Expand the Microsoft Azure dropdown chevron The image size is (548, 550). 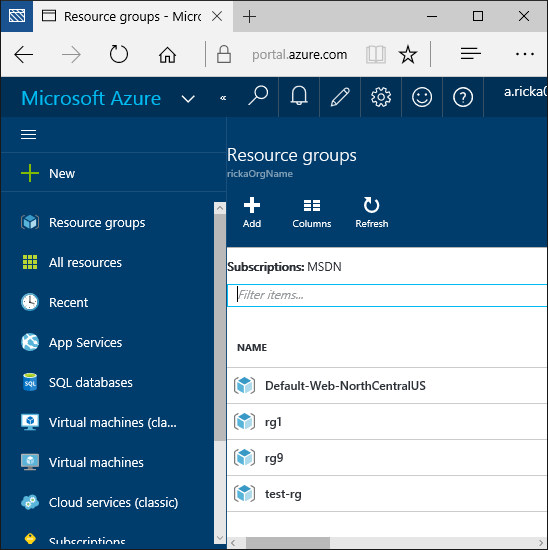point(188,99)
